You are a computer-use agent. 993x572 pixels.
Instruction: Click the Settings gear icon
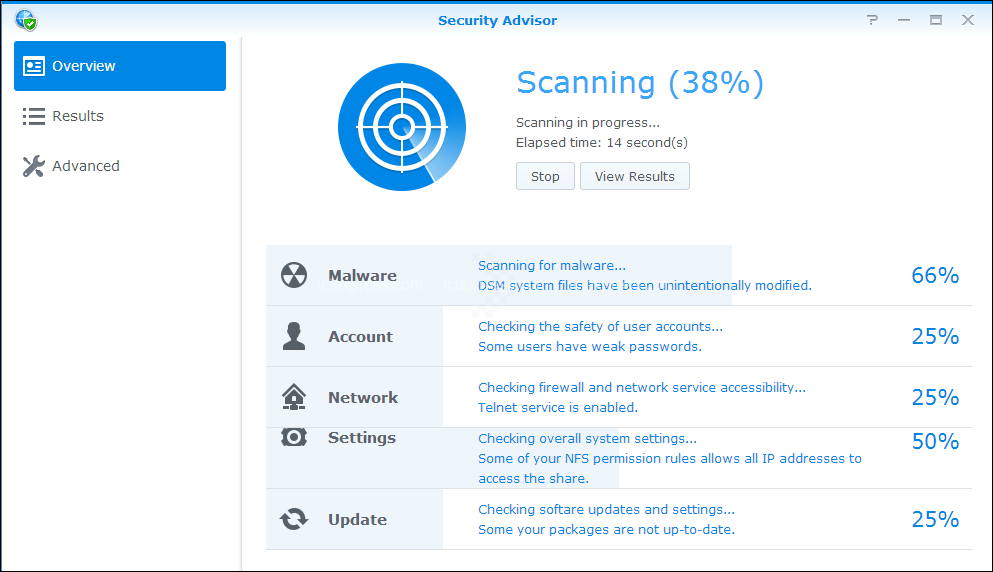(x=294, y=437)
